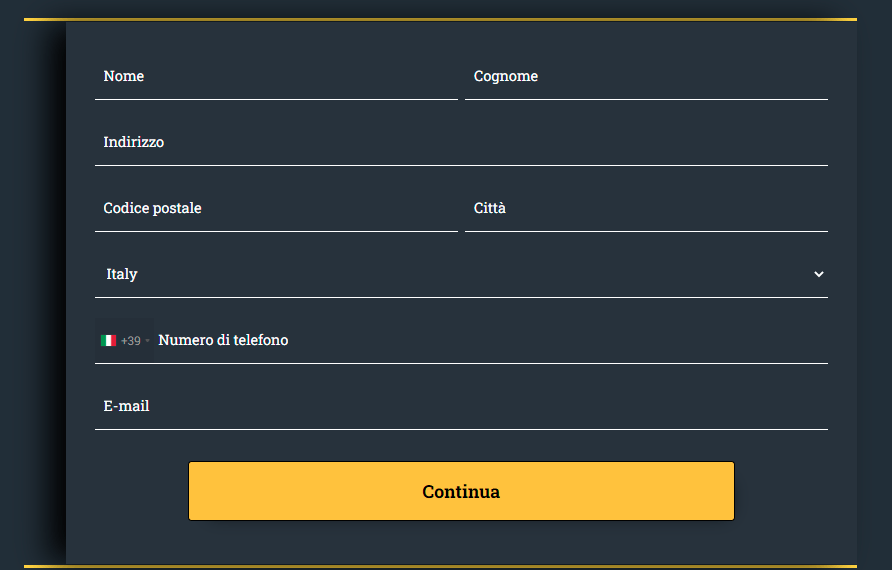
Task: Expand the Italy country dropdown
Action: coord(461,274)
